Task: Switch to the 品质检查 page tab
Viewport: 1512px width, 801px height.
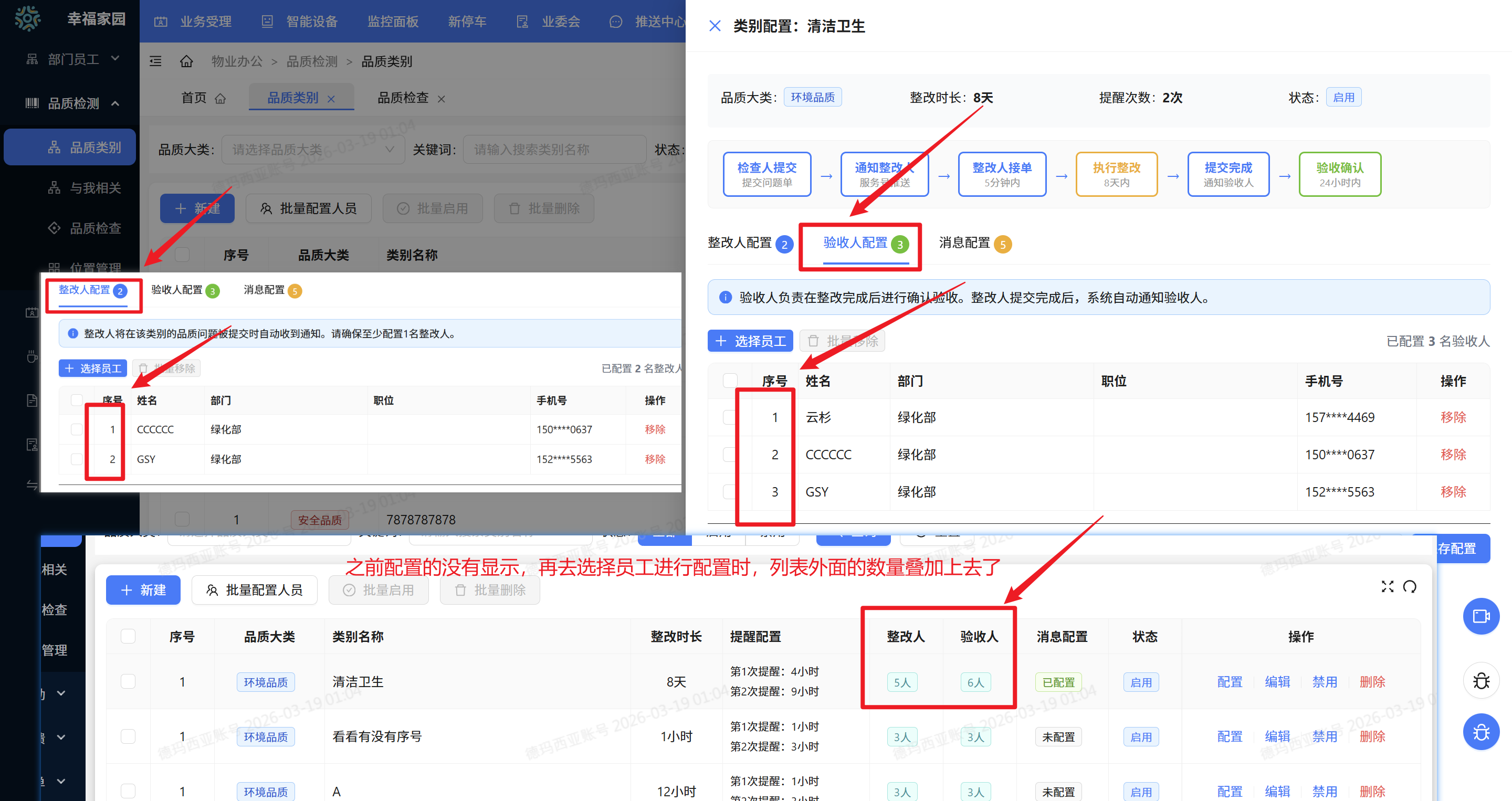Action: coord(405,98)
